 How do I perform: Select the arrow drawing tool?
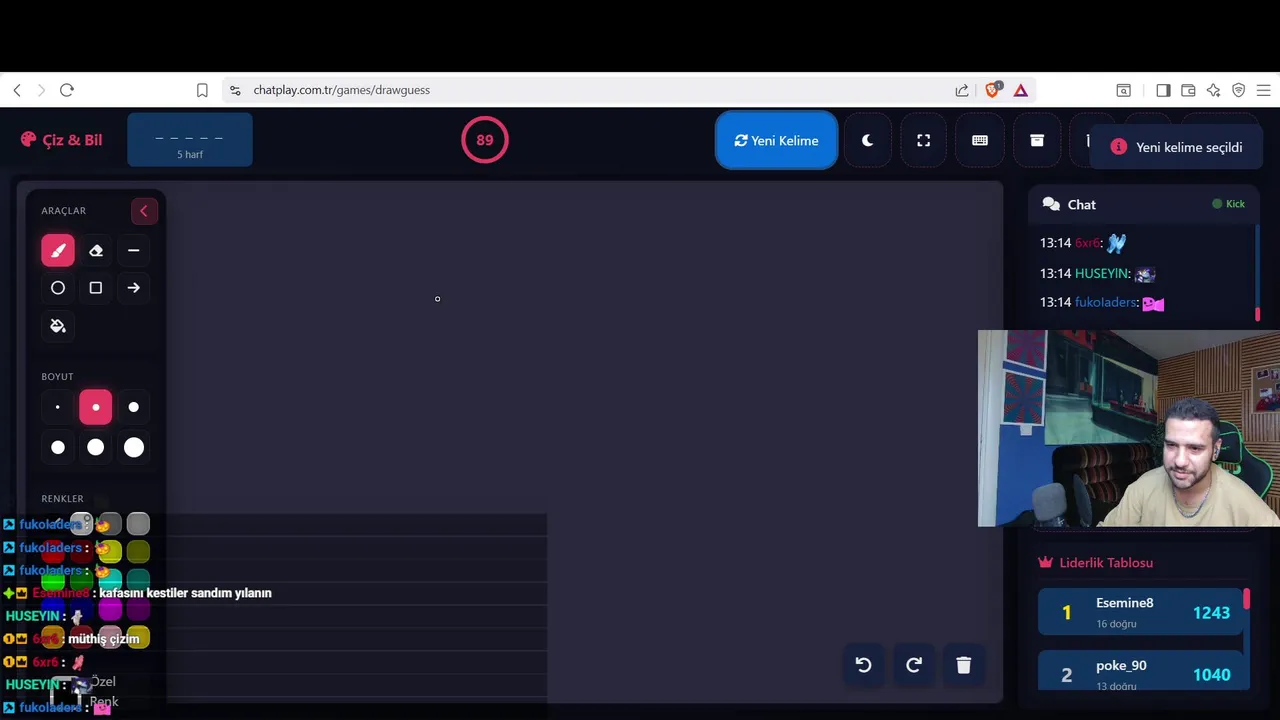(x=134, y=288)
